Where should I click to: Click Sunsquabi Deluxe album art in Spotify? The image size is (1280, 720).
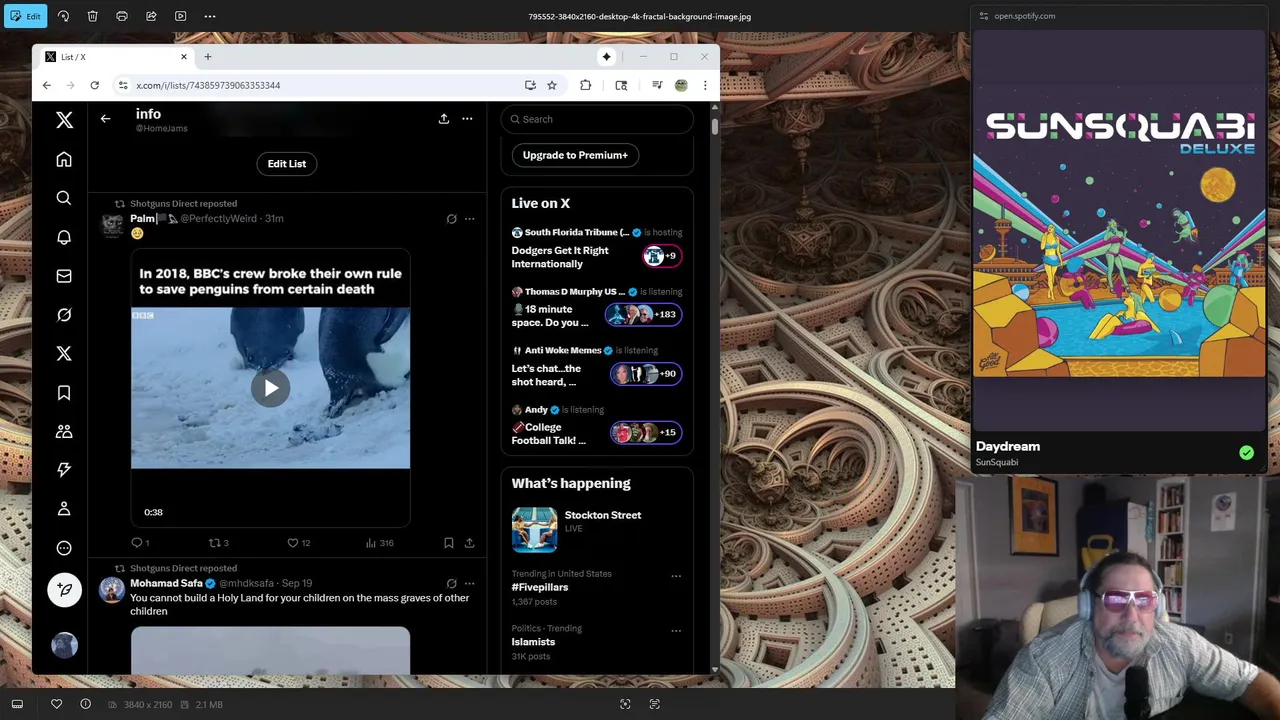pos(1119,233)
